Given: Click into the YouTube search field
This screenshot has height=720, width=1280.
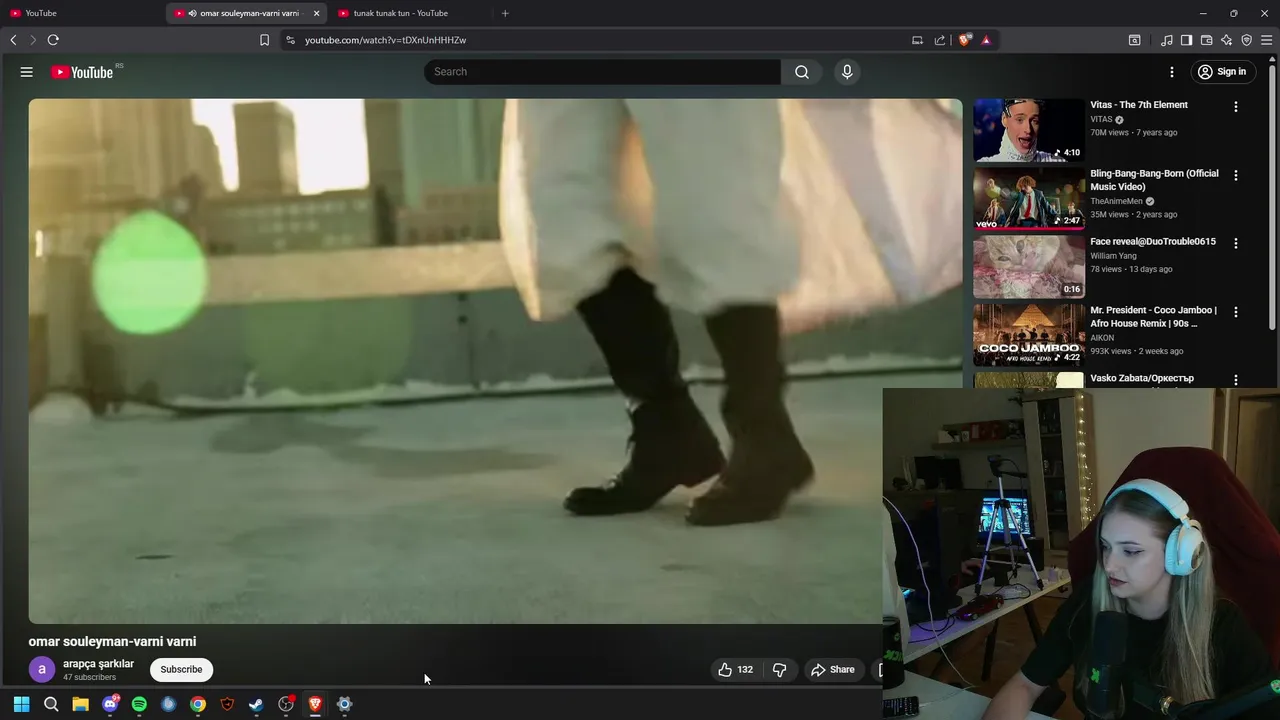Looking at the screenshot, I should 602,72.
